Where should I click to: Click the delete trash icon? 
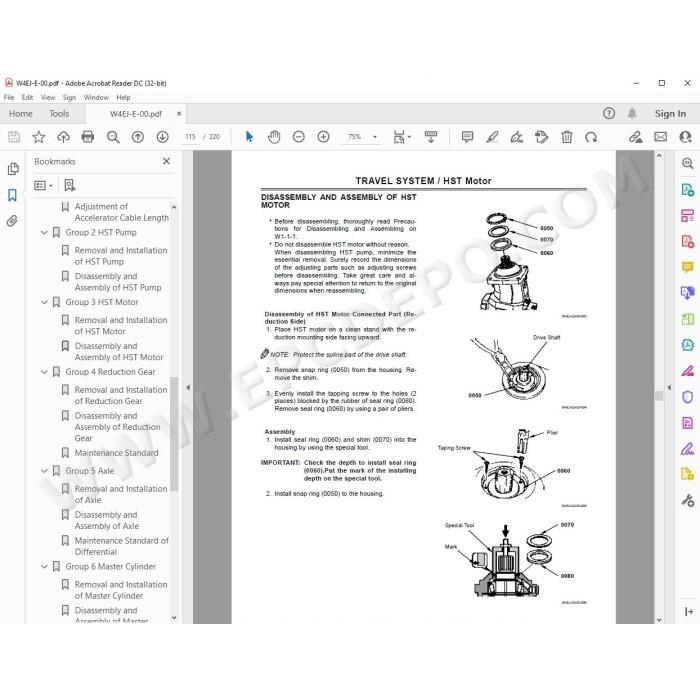[x=567, y=137]
